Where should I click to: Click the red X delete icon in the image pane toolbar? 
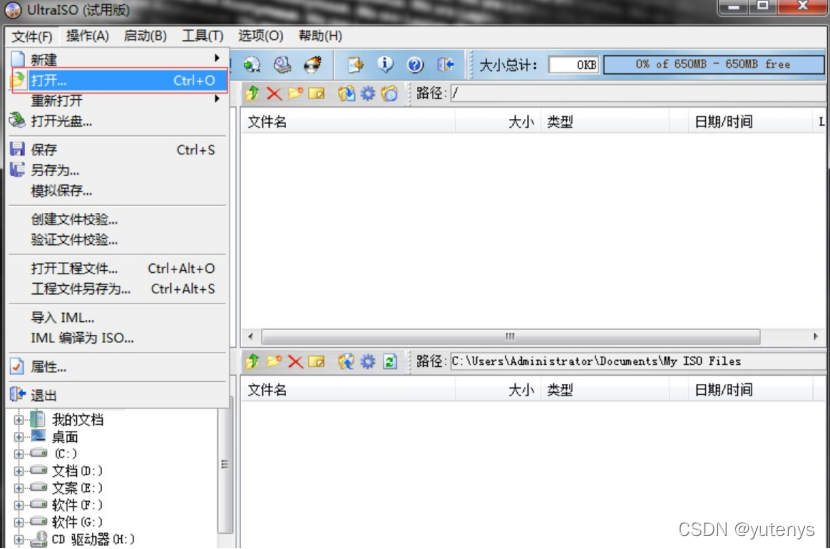274,94
